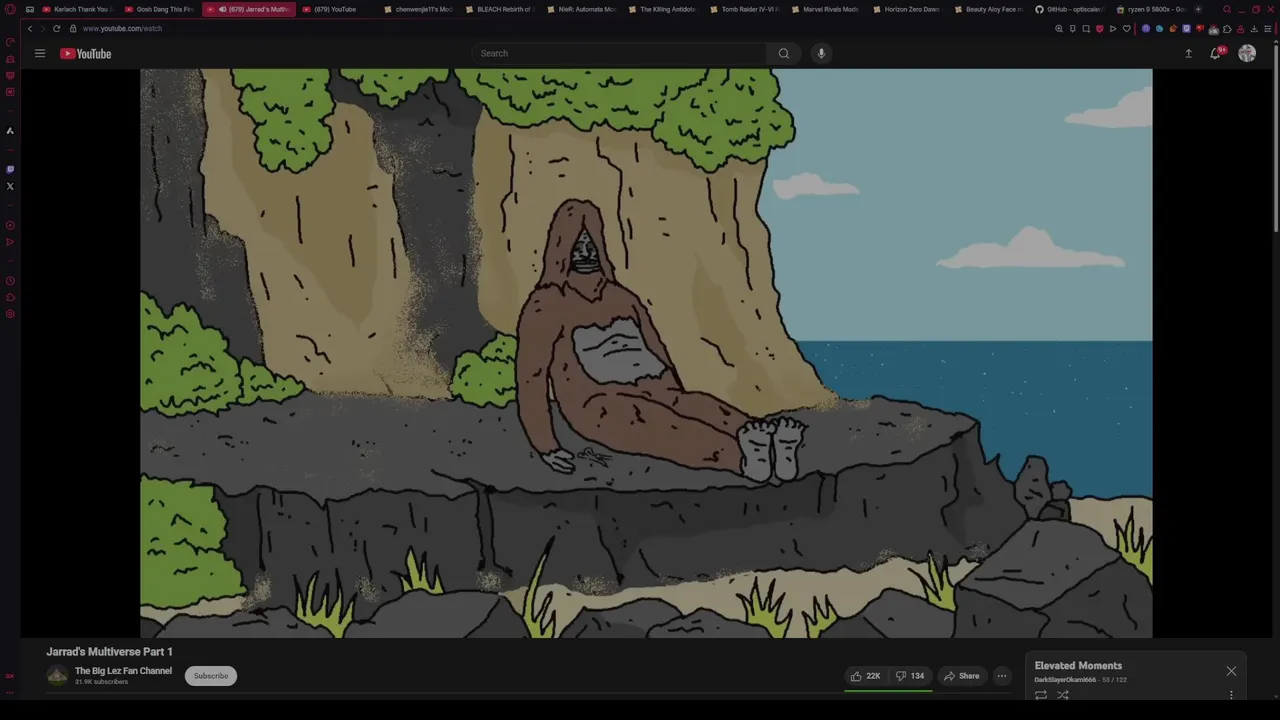Dislike the video showing 134
The width and height of the screenshot is (1280, 720).
pyautogui.click(x=910, y=676)
